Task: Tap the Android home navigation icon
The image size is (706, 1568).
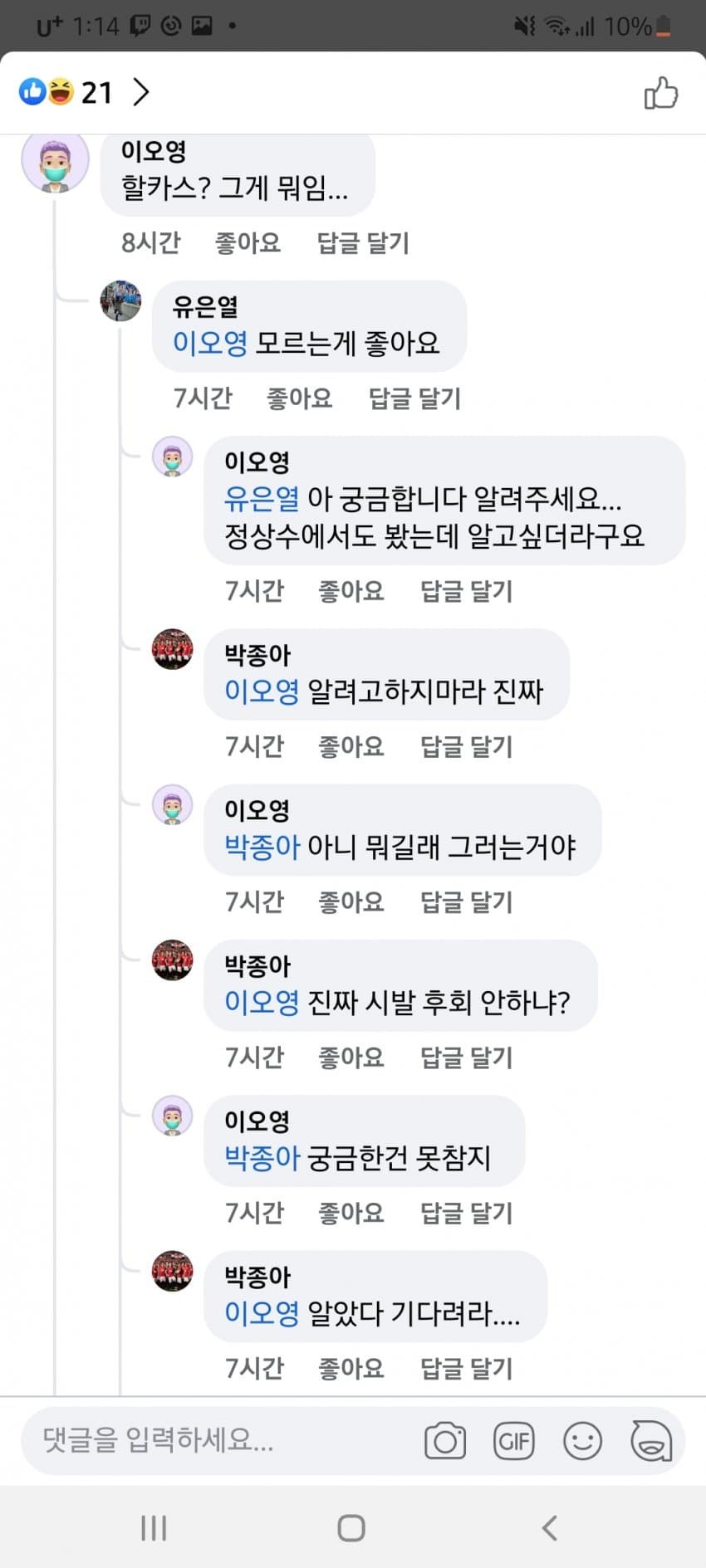Action: (351, 1527)
